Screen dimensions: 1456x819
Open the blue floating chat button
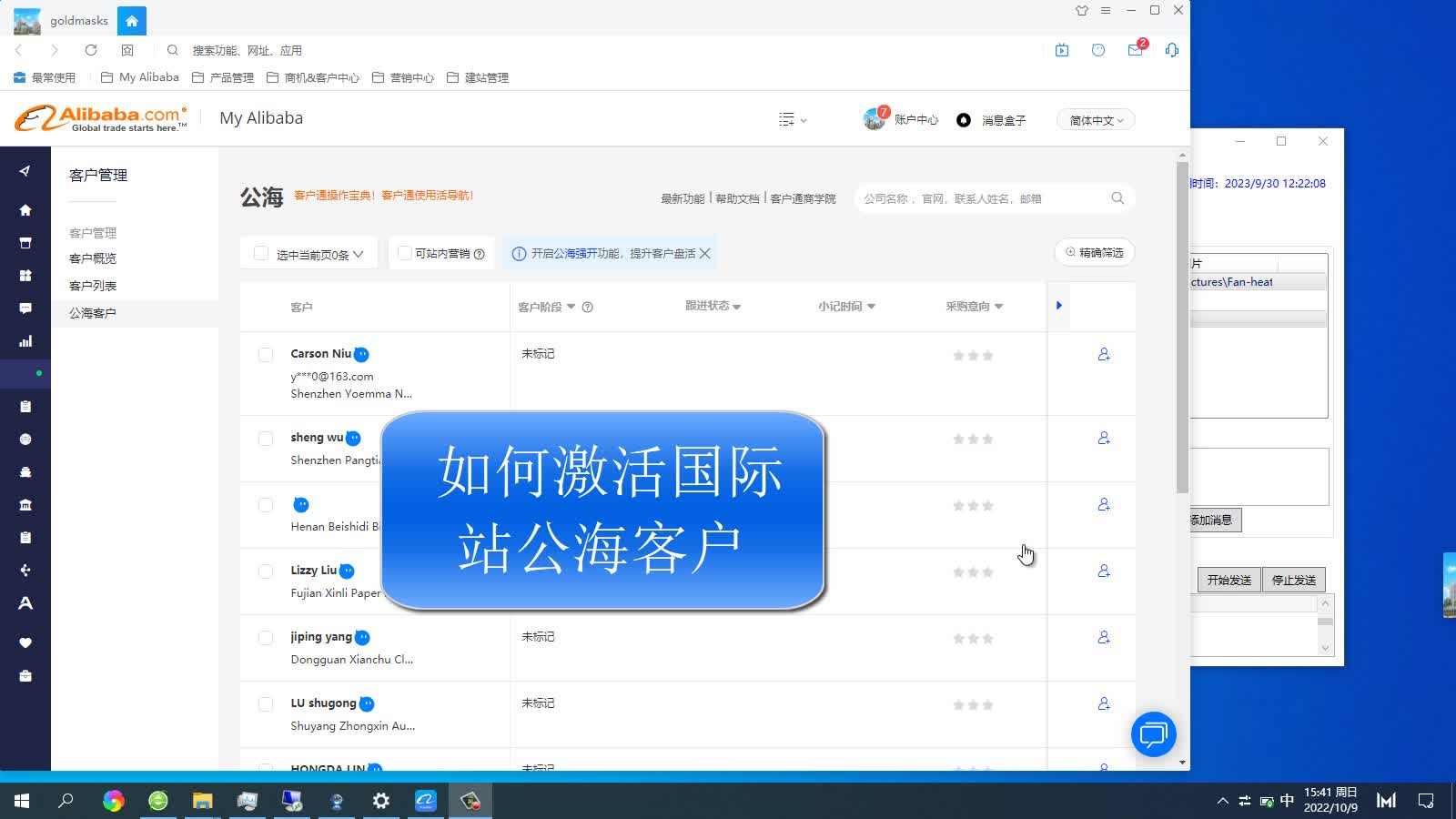coord(1154,734)
